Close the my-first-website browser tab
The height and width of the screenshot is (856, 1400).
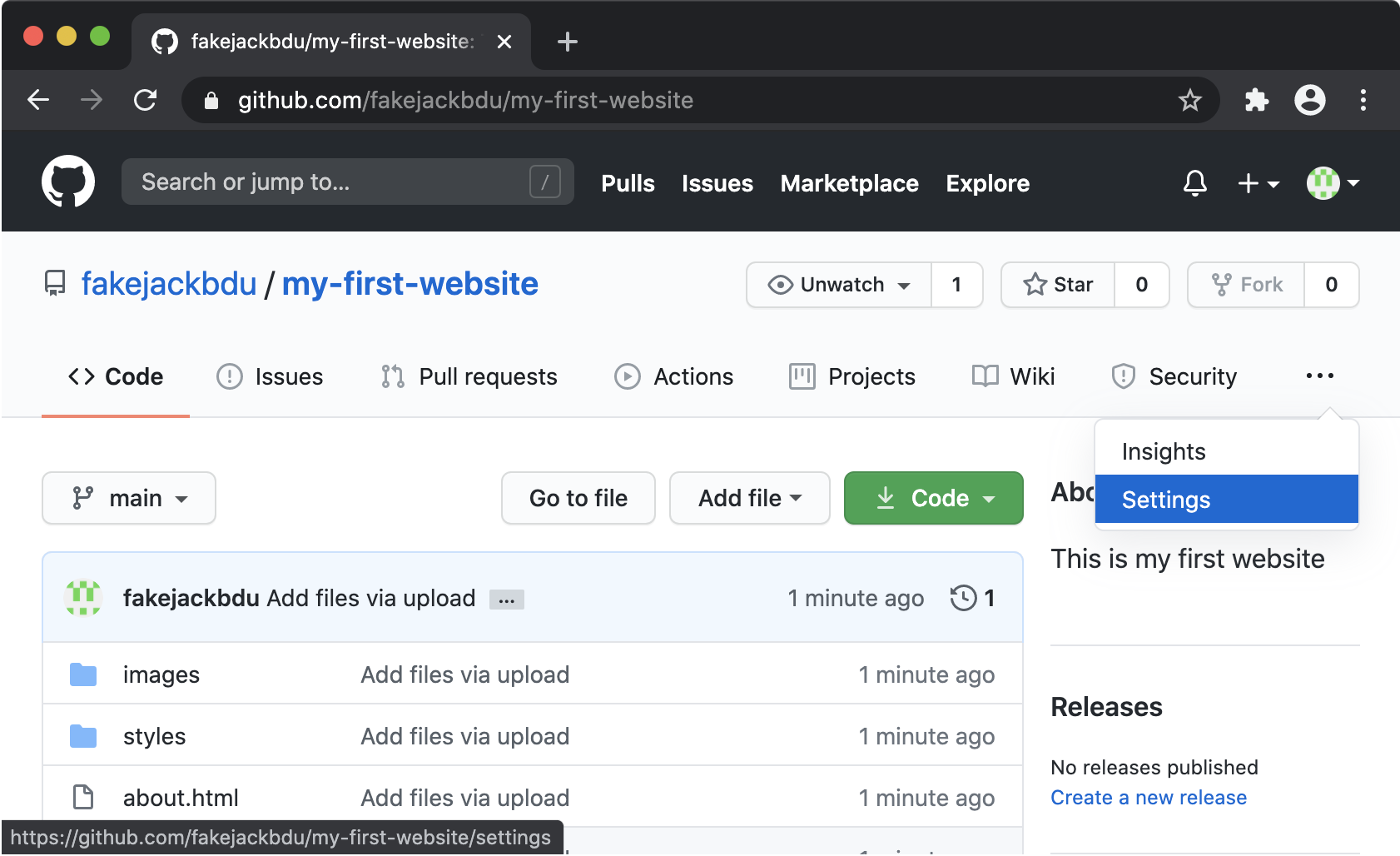tap(504, 42)
